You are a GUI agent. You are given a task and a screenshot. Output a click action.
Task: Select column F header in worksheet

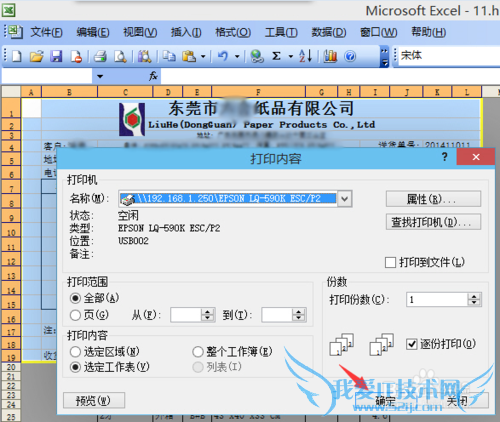point(258,92)
